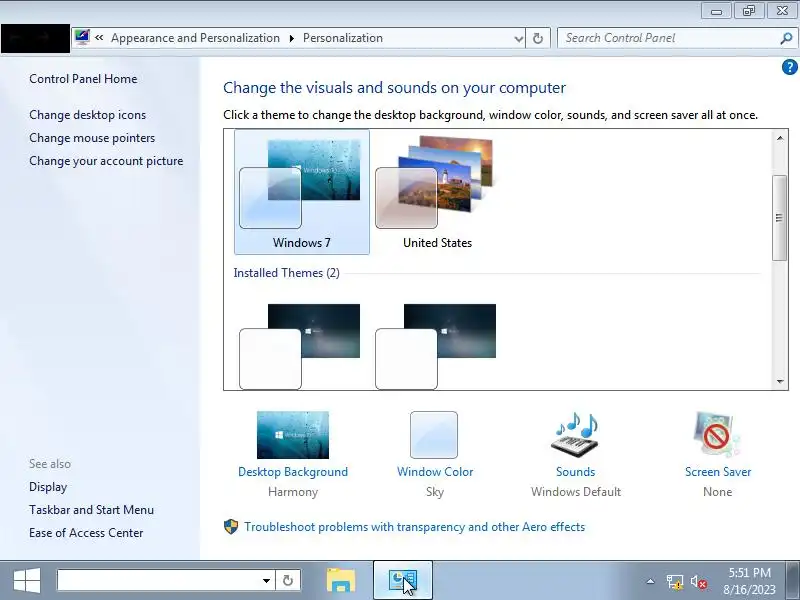Open the taskbar address dropdown arrow
The width and height of the screenshot is (800, 600).
pos(266,580)
